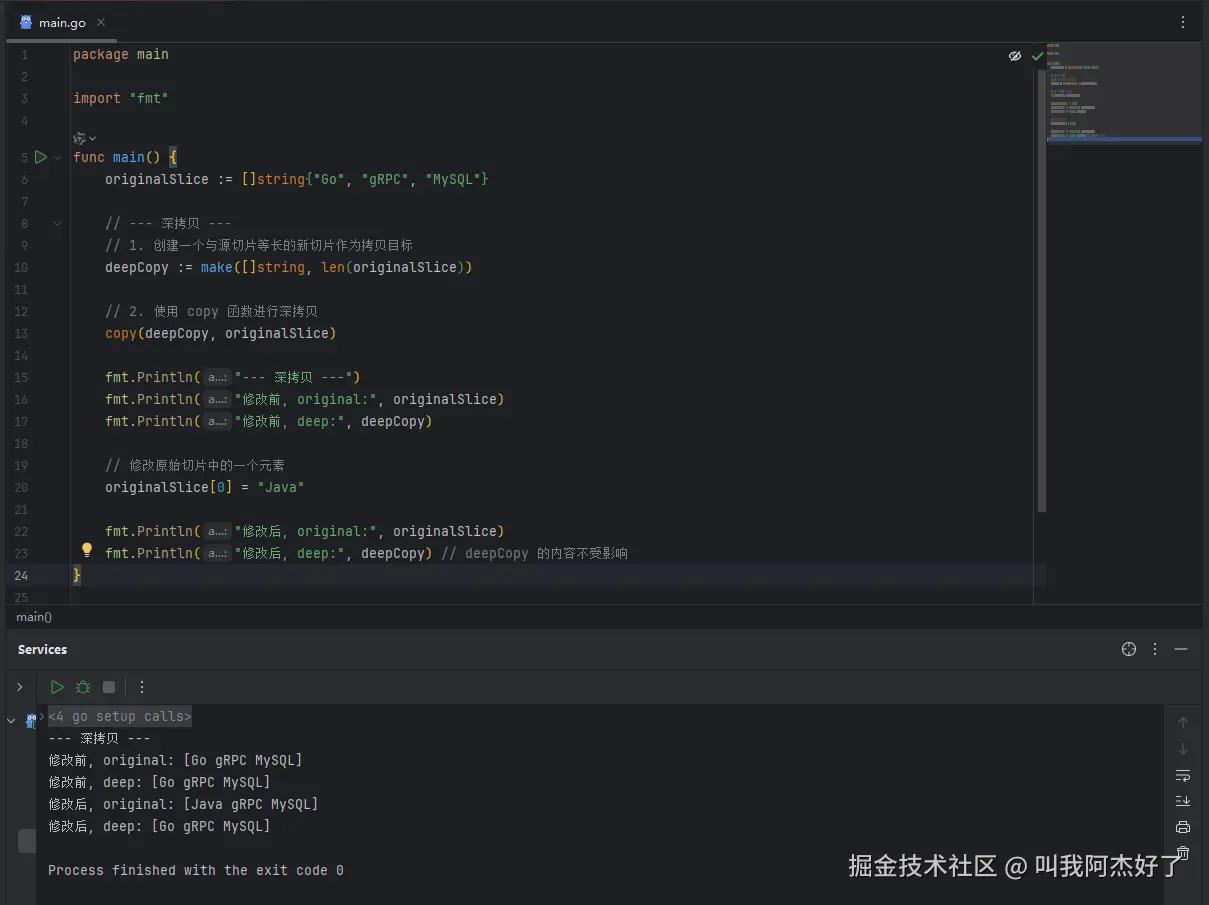Click output '修改前, deep: [Go gRPC MySQL]'
This screenshot has height=905, width=1209.
159,782
